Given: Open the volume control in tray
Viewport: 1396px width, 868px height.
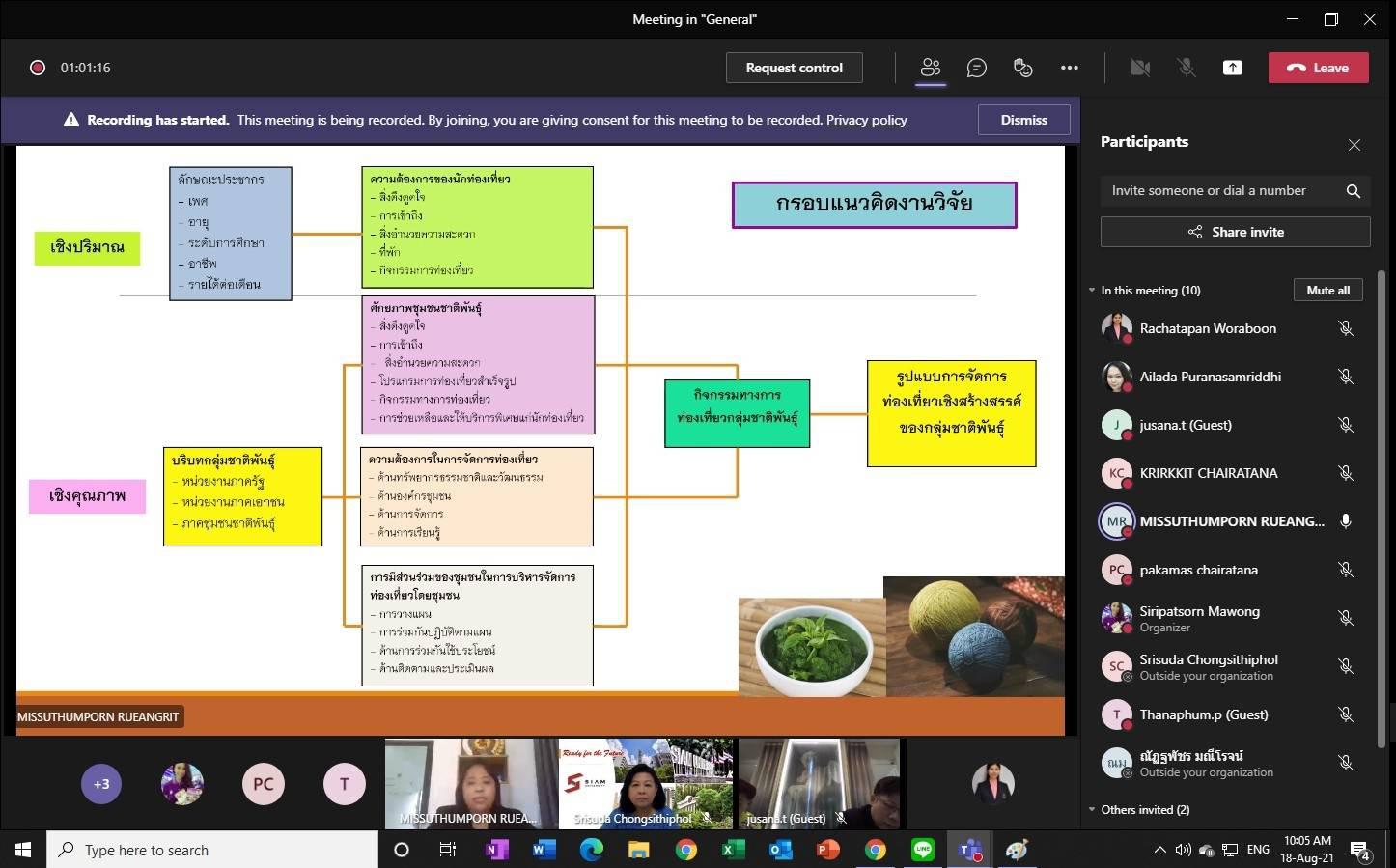Looking at the screenshot, I should click(1183, 850).
